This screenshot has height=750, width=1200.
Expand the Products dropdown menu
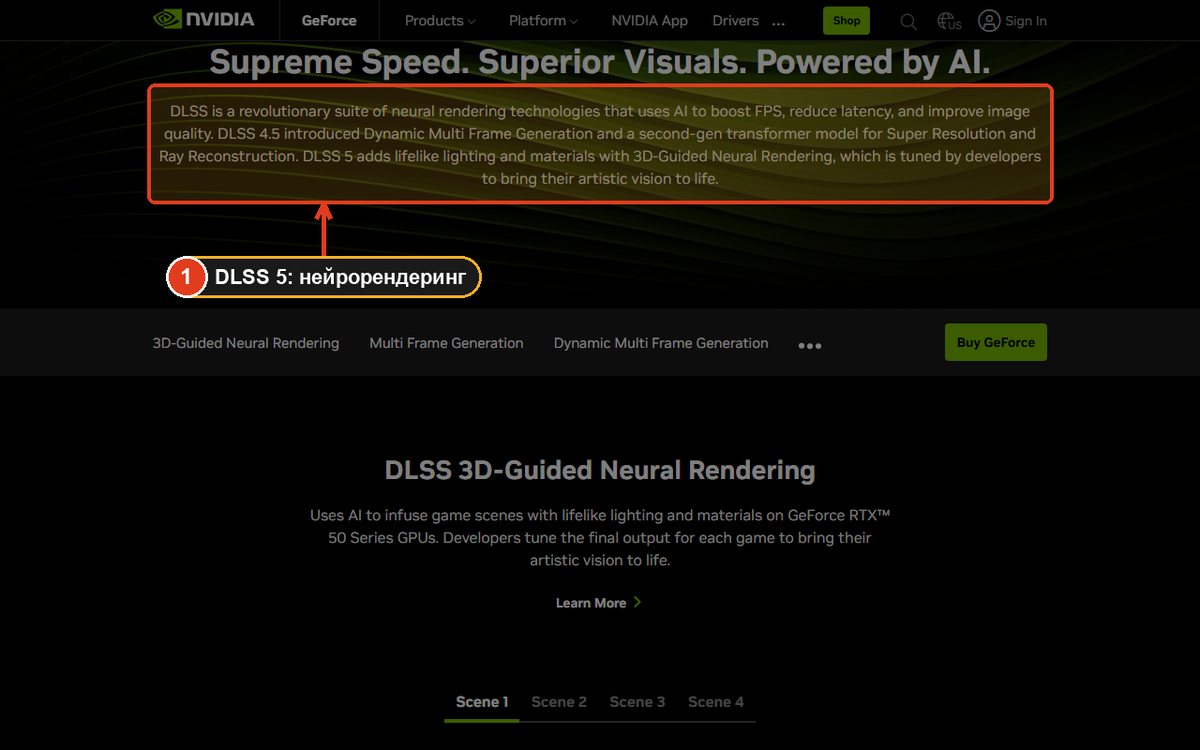coord(440,21)
